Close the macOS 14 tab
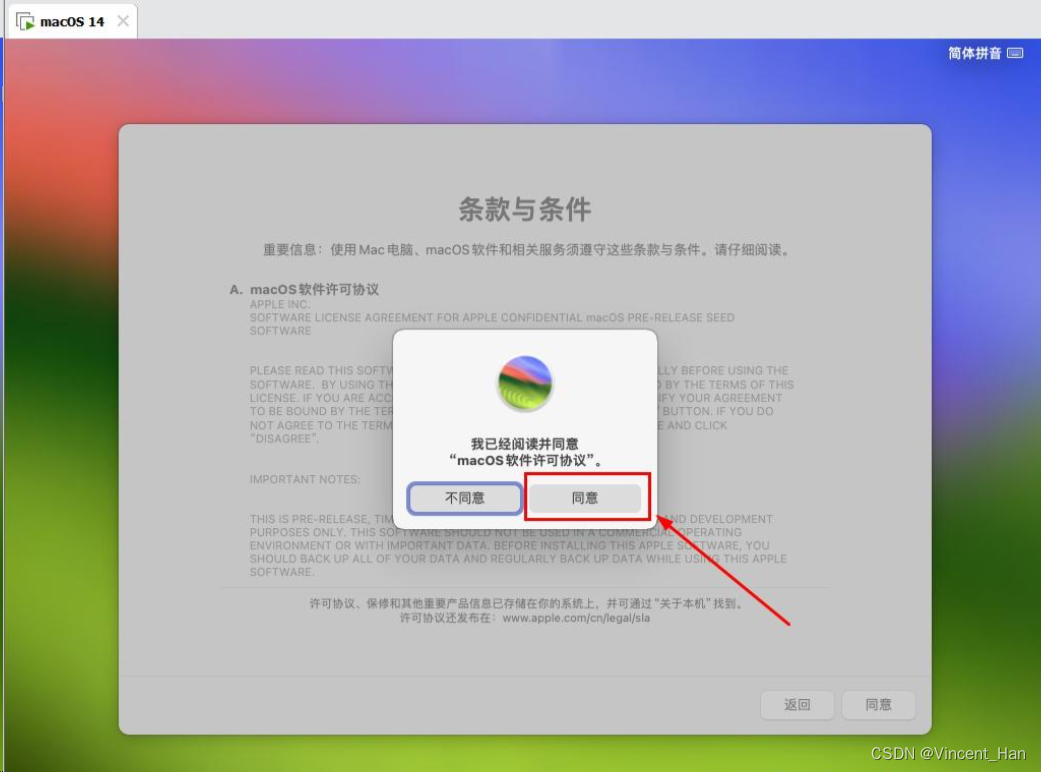The width and height of the screenshot is (1041, 772). (123, 21)
